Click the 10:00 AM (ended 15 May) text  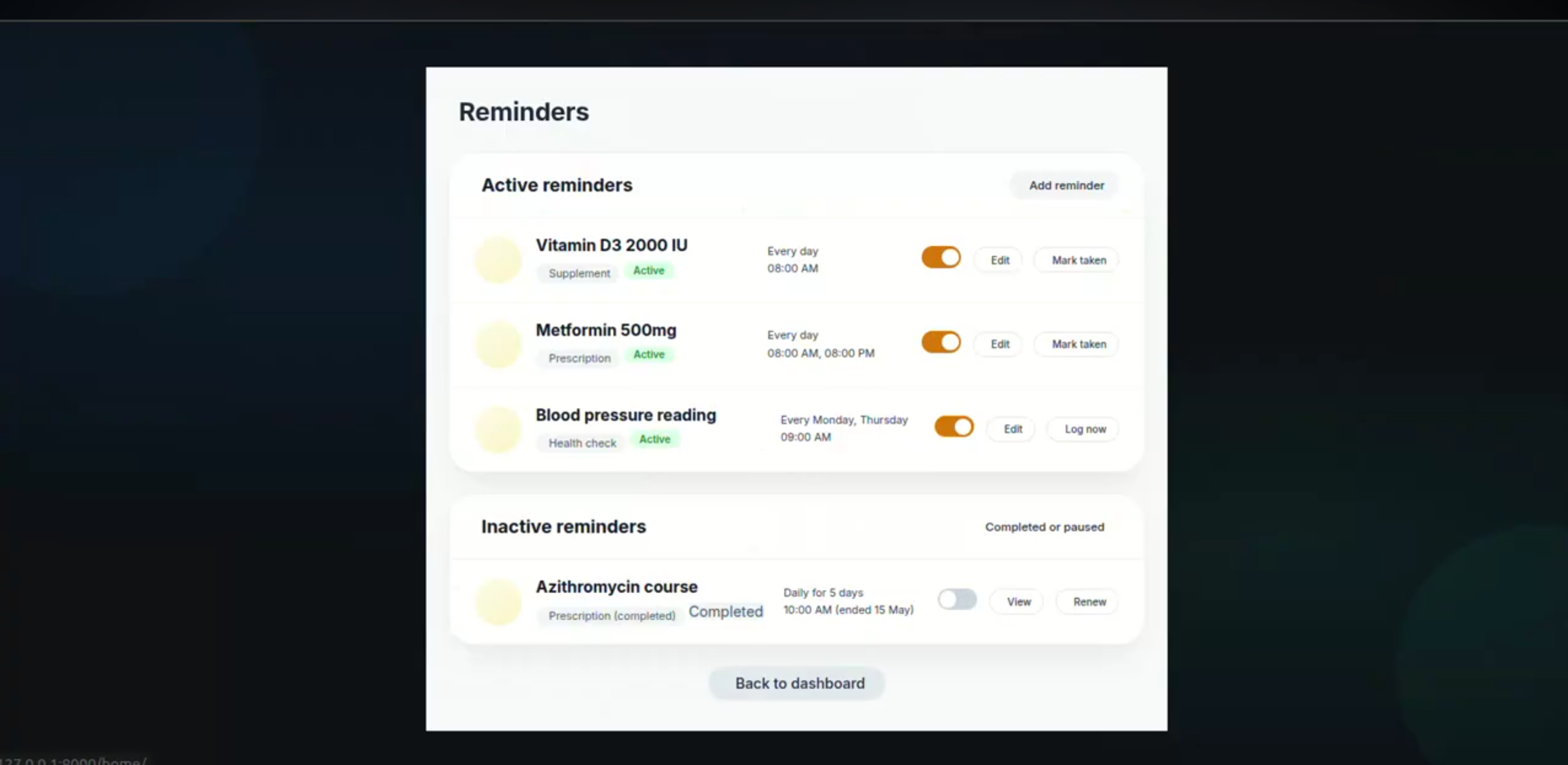point(848,610)
